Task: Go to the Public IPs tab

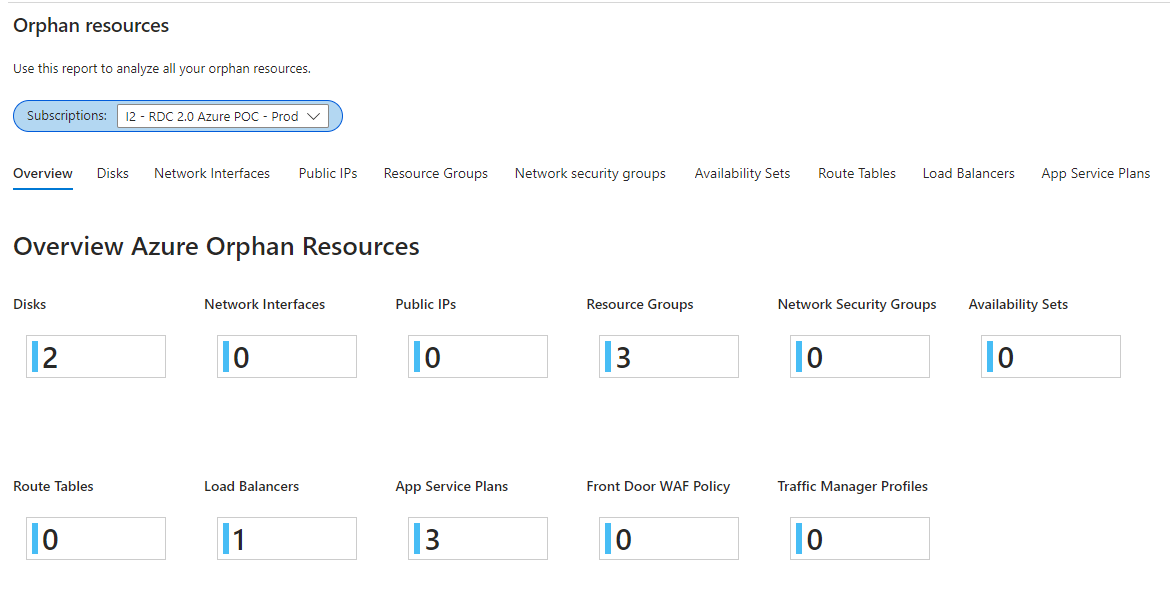Action: [328, 173]
